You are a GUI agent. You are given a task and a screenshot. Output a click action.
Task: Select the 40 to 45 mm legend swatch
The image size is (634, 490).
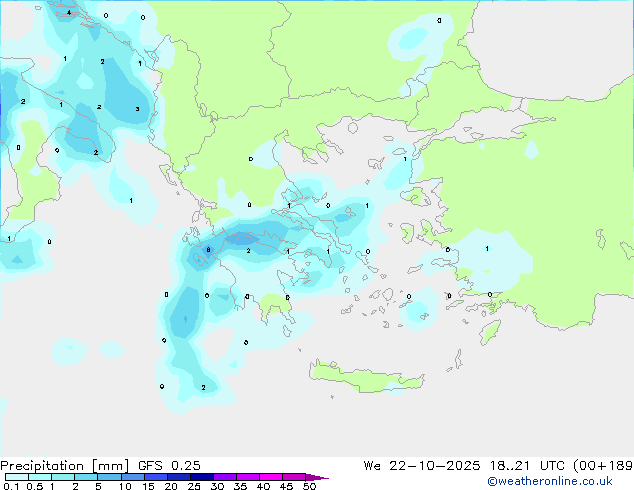[x=271, y=477]
